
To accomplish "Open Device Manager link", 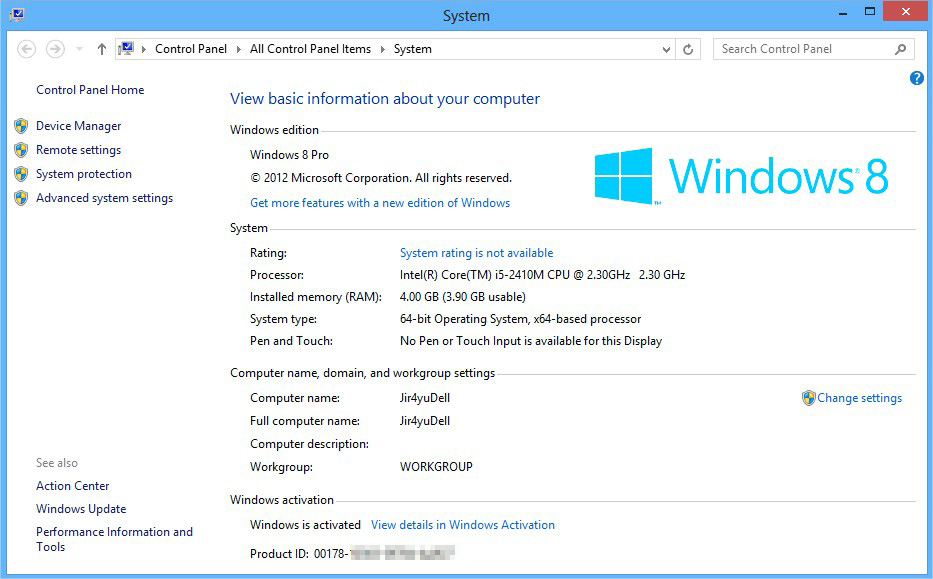I will (x=79, y=126).
